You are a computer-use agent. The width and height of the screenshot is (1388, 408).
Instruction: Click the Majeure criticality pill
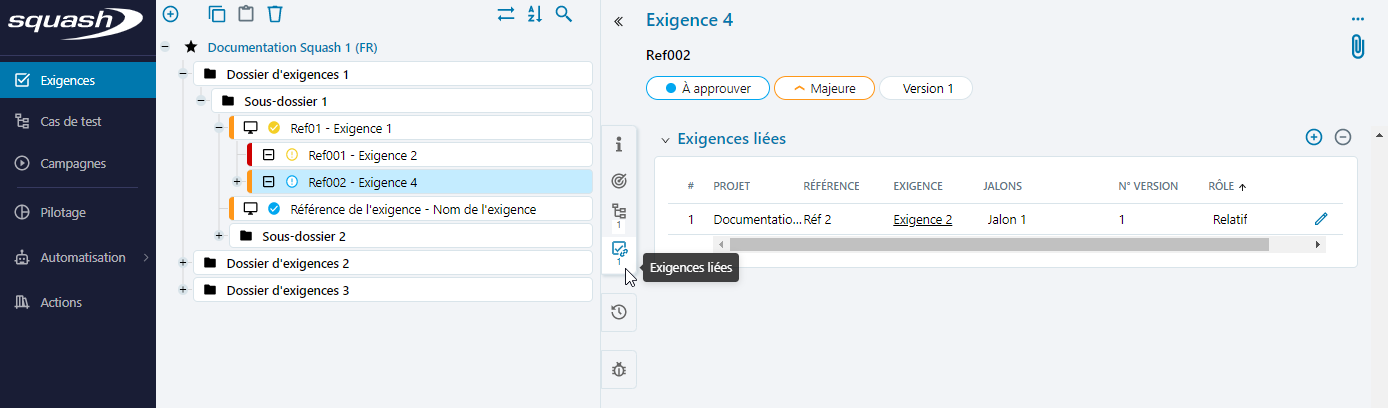click(824, 88)
